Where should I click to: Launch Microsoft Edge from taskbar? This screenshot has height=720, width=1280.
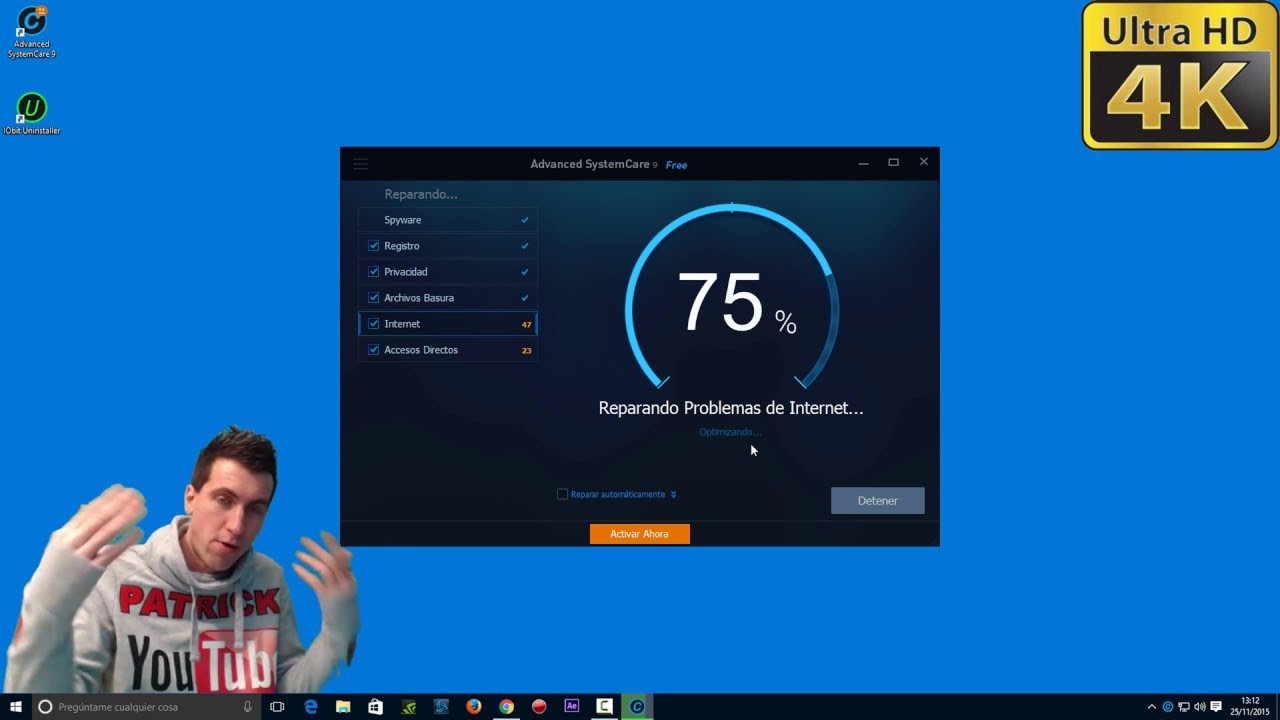[x=311, y=707]
